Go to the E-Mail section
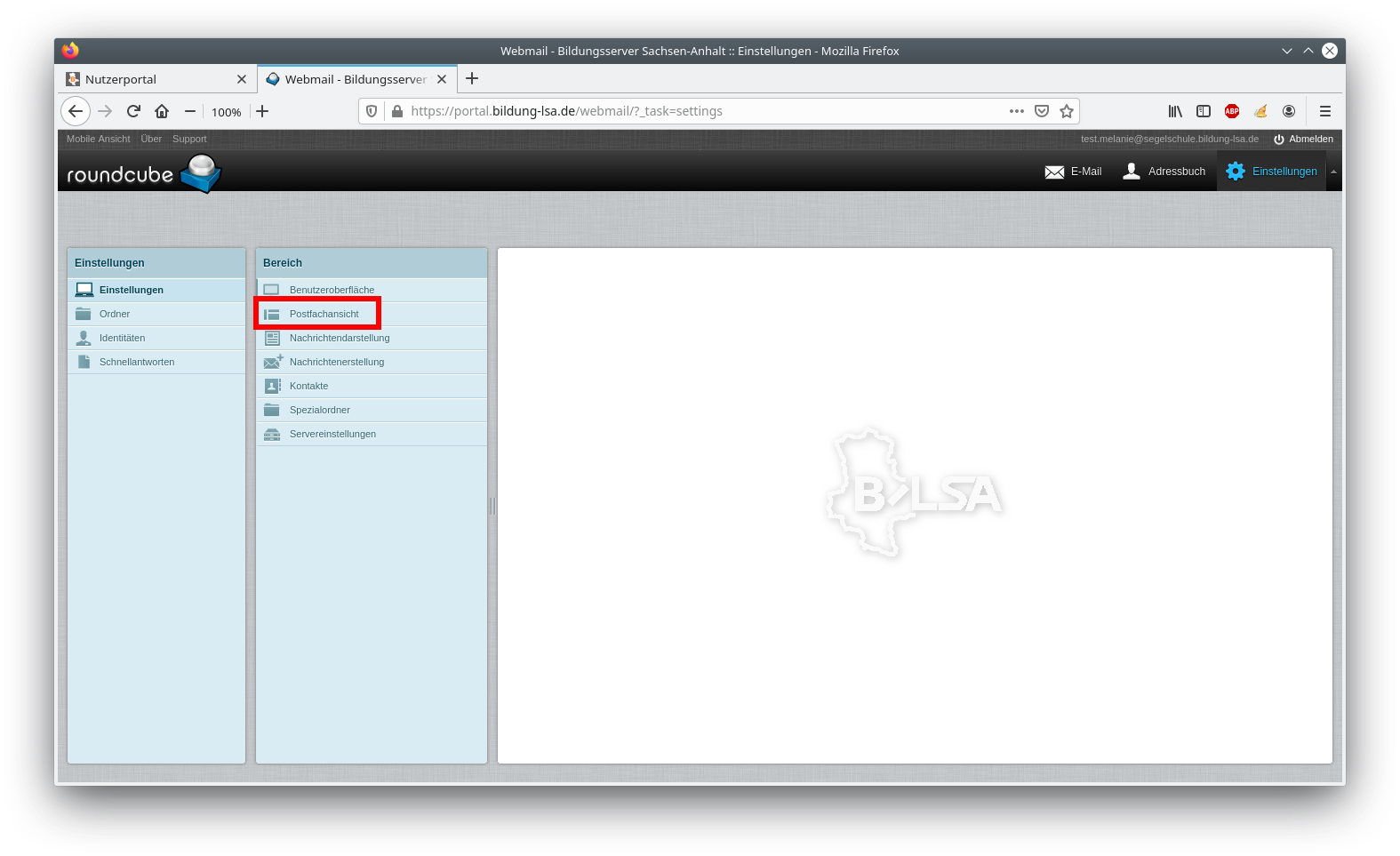This screenshot has height=856, width=1400. pos(1073,172)
